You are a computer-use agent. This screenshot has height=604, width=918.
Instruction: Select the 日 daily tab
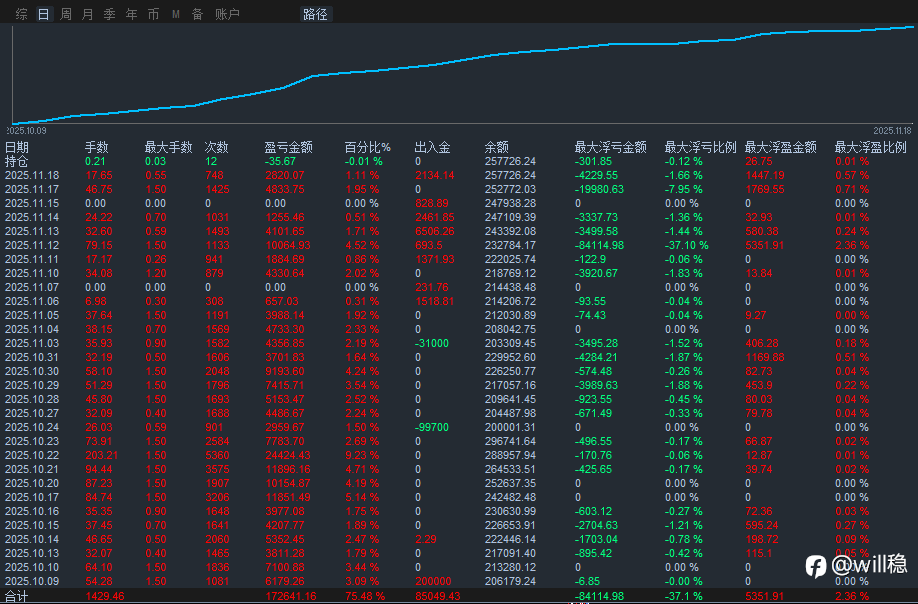(x=44, y=14)
